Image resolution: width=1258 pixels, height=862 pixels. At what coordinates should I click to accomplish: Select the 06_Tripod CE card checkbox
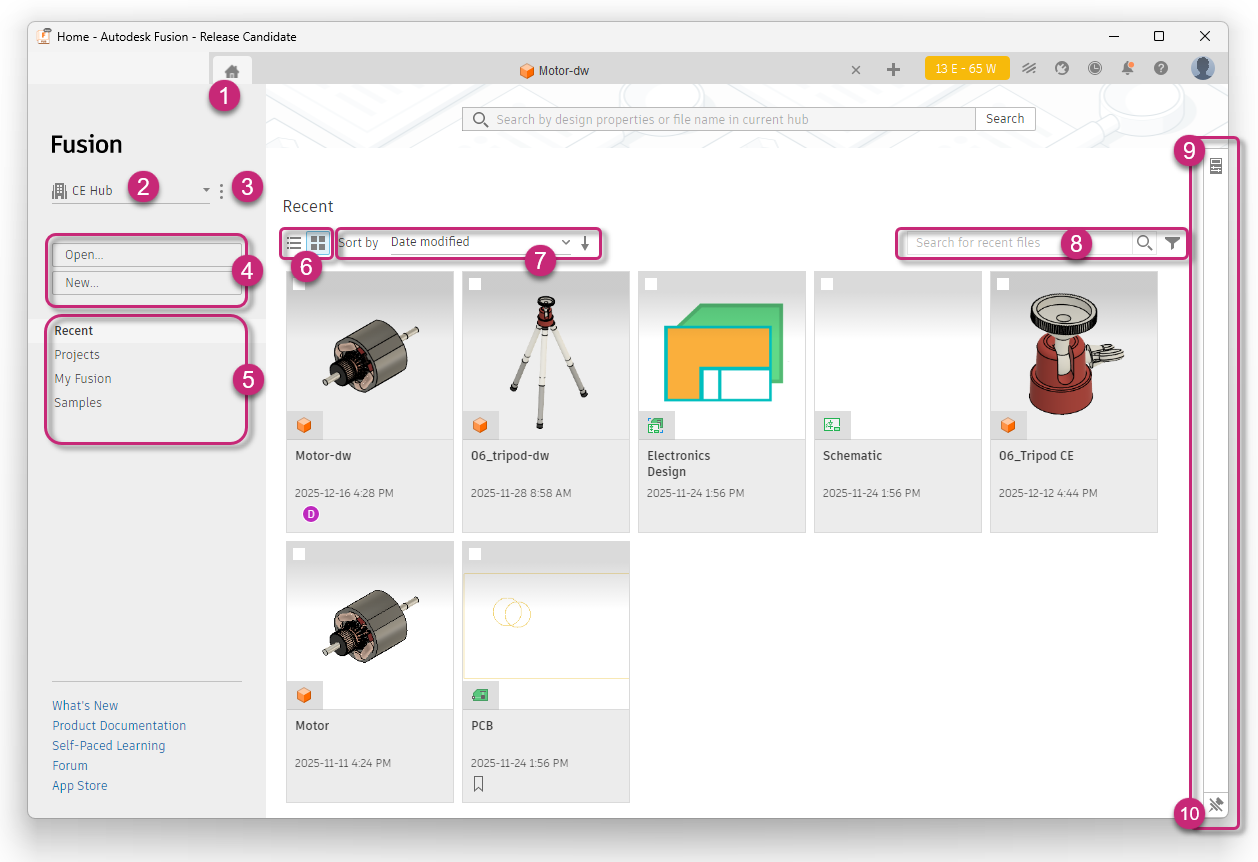click(x=1003, y=284)
